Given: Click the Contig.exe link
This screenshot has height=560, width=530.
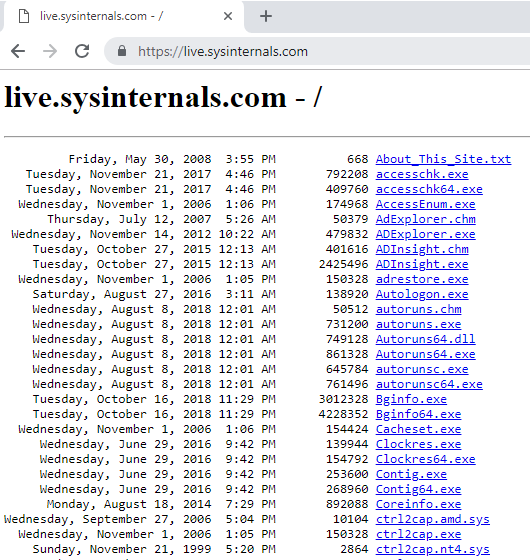Looking at the screenshot, I should (x=411, y=474).
